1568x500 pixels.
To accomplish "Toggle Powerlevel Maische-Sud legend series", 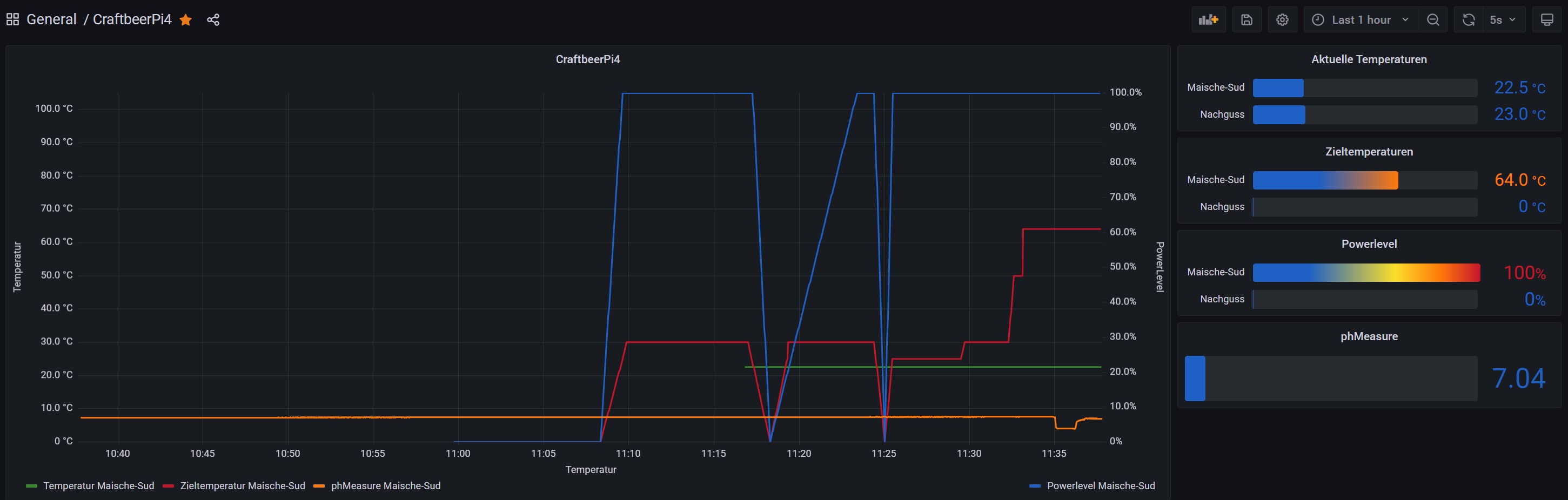I will coord(1100,486).
